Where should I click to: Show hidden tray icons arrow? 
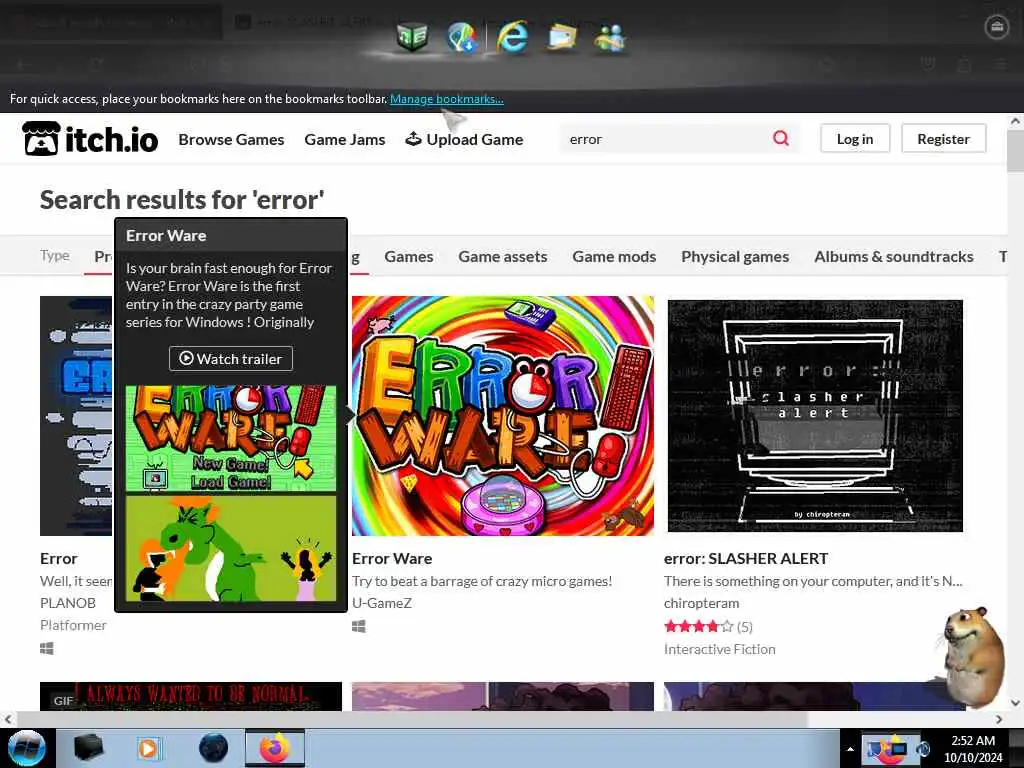850,749
